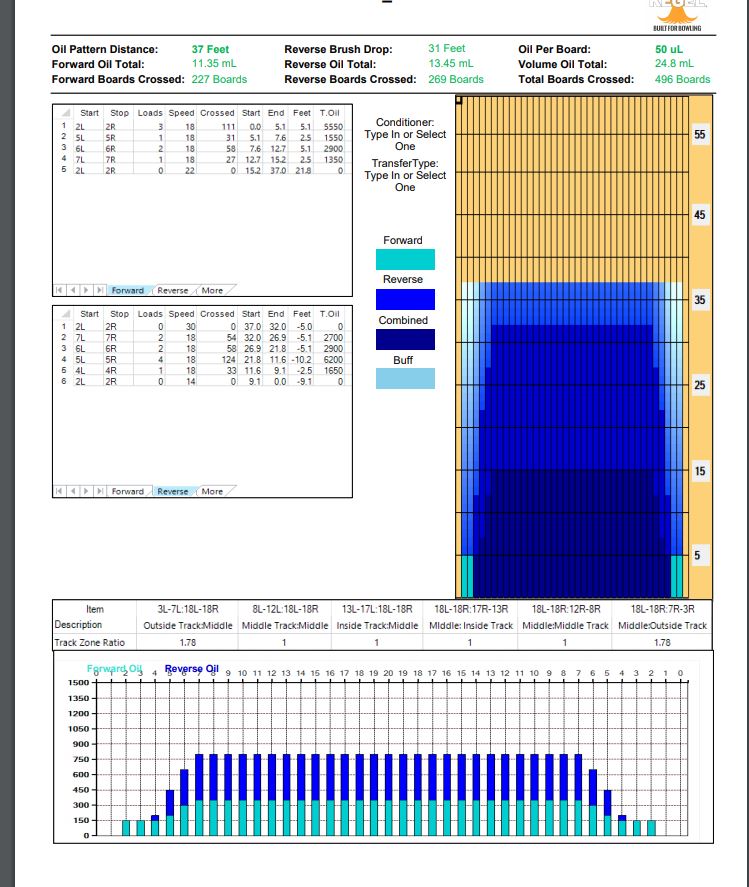749x887 pixels.
Task: Click Crossed cell '124' in reverse table
Action: click(228, 359)
